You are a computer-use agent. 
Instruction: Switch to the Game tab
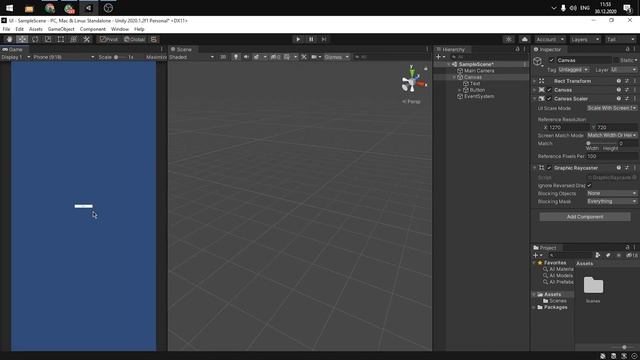click(x=13, y=49)
